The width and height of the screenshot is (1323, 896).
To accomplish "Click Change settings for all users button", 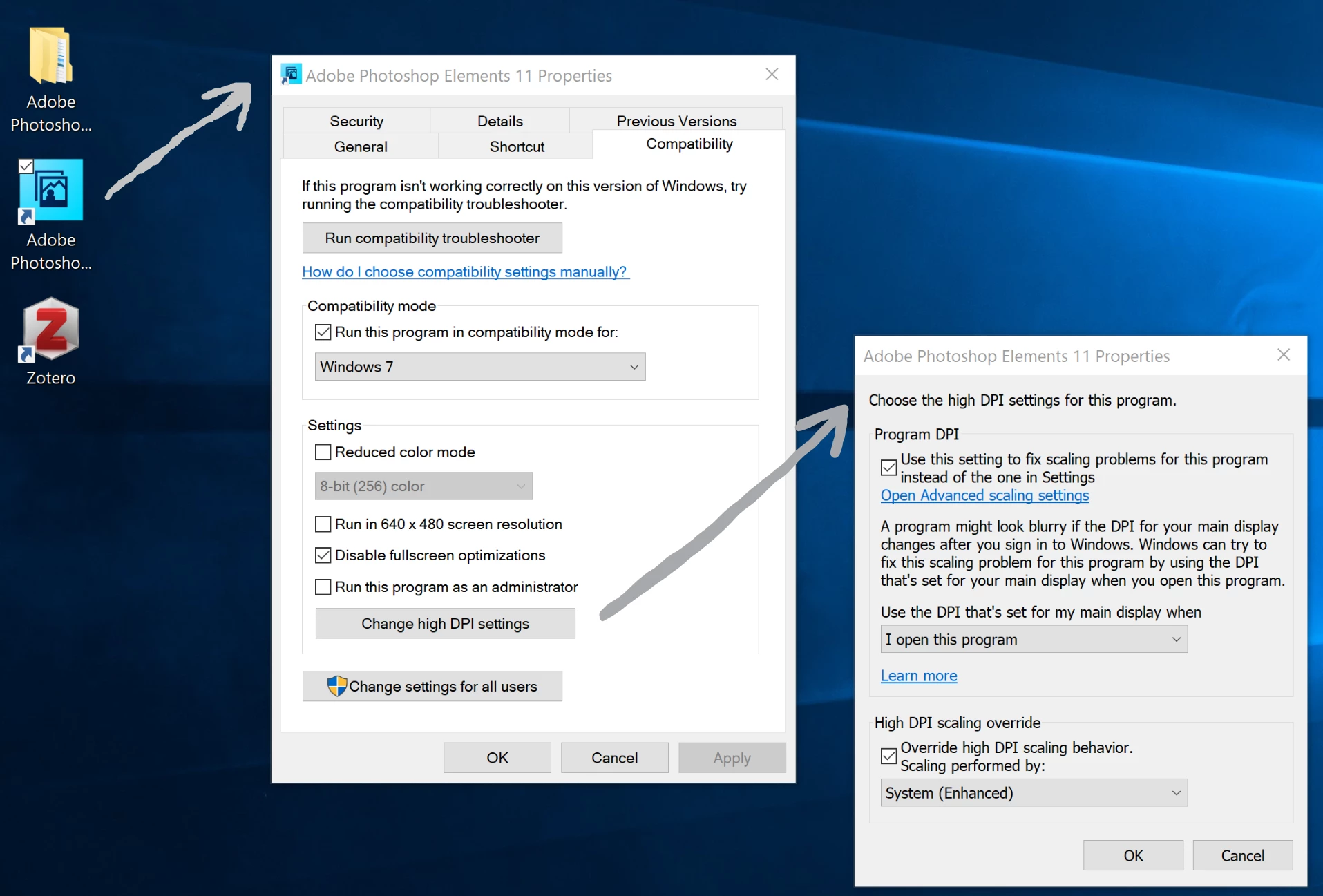I will click(432, 687).
